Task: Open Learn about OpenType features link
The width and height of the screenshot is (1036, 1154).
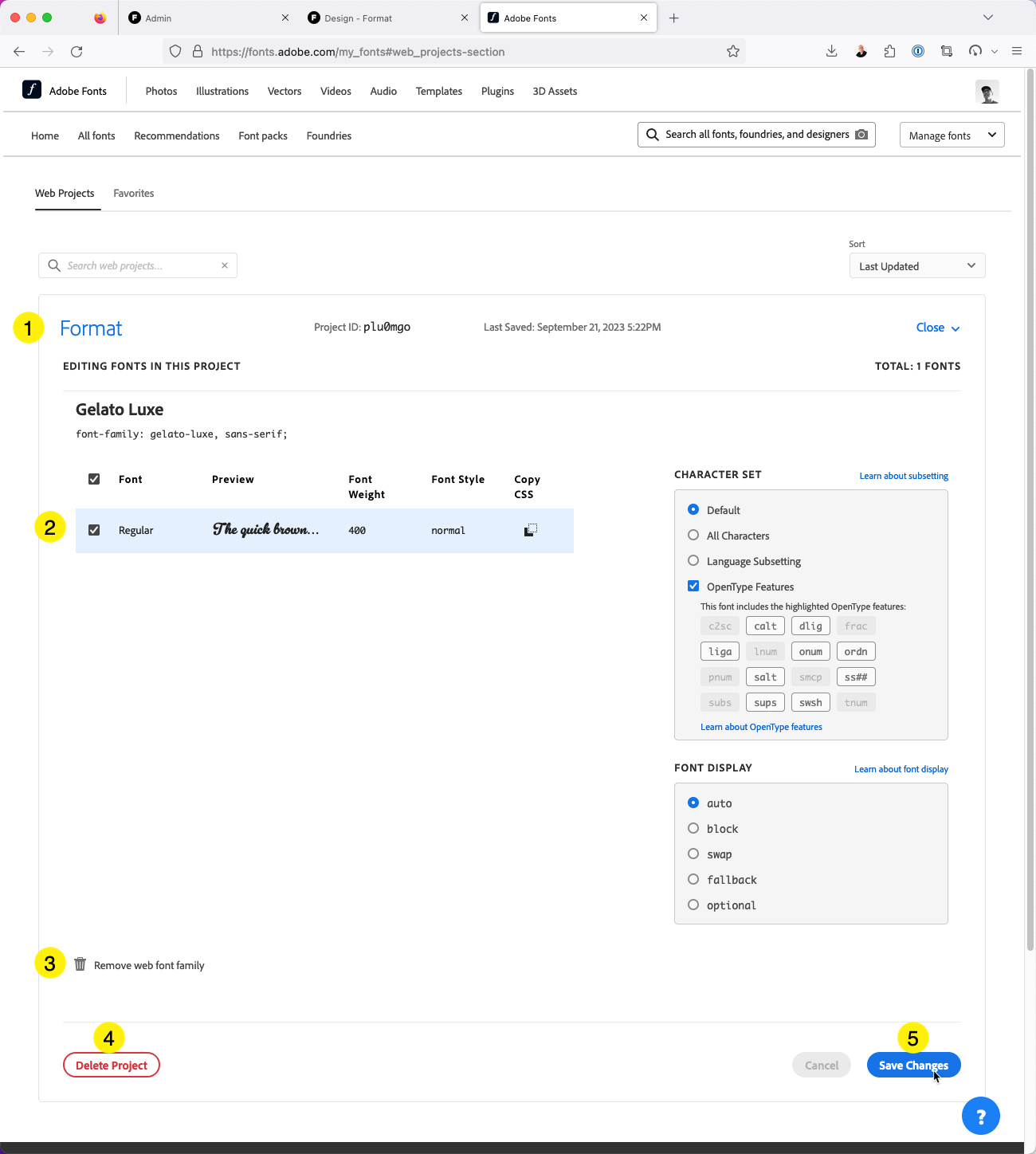Action: click(x=761, y=727)
